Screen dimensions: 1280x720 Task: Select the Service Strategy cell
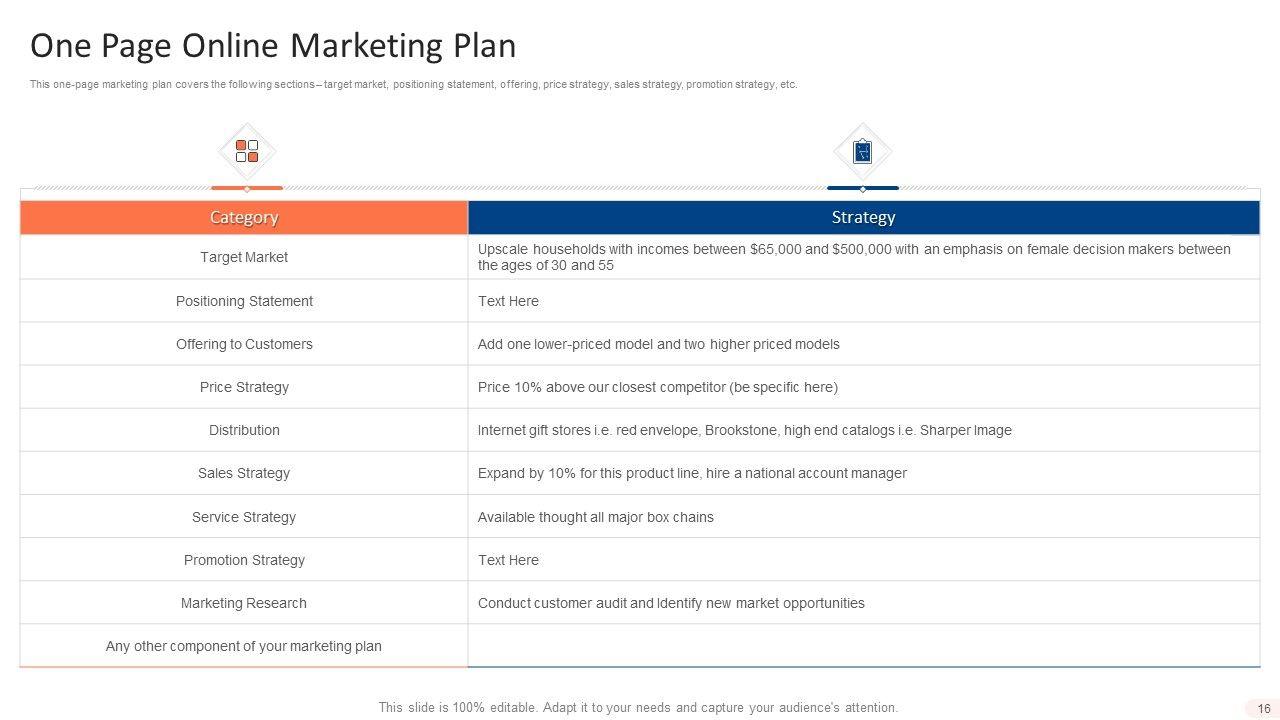point(244,517)
